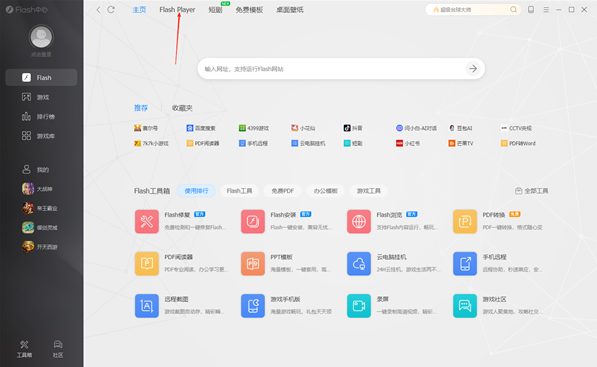597x367 pixels.
Task: Open the 抖音 shortcut link
Action: click(x=353, y=128)
